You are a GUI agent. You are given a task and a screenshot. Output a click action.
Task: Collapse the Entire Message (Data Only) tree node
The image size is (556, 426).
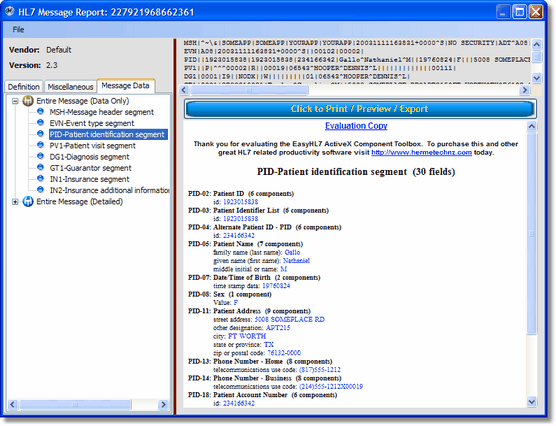[x=15, y=101]
